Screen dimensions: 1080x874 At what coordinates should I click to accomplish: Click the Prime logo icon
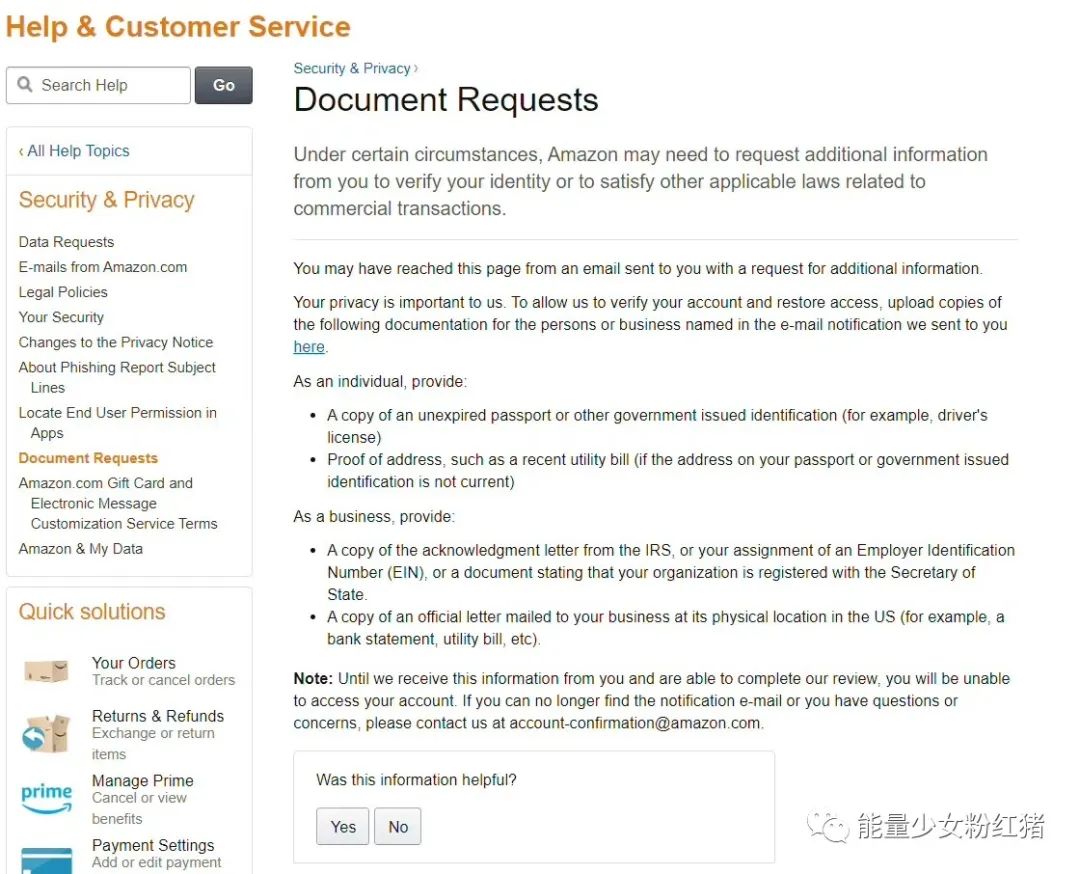point(46,798)
